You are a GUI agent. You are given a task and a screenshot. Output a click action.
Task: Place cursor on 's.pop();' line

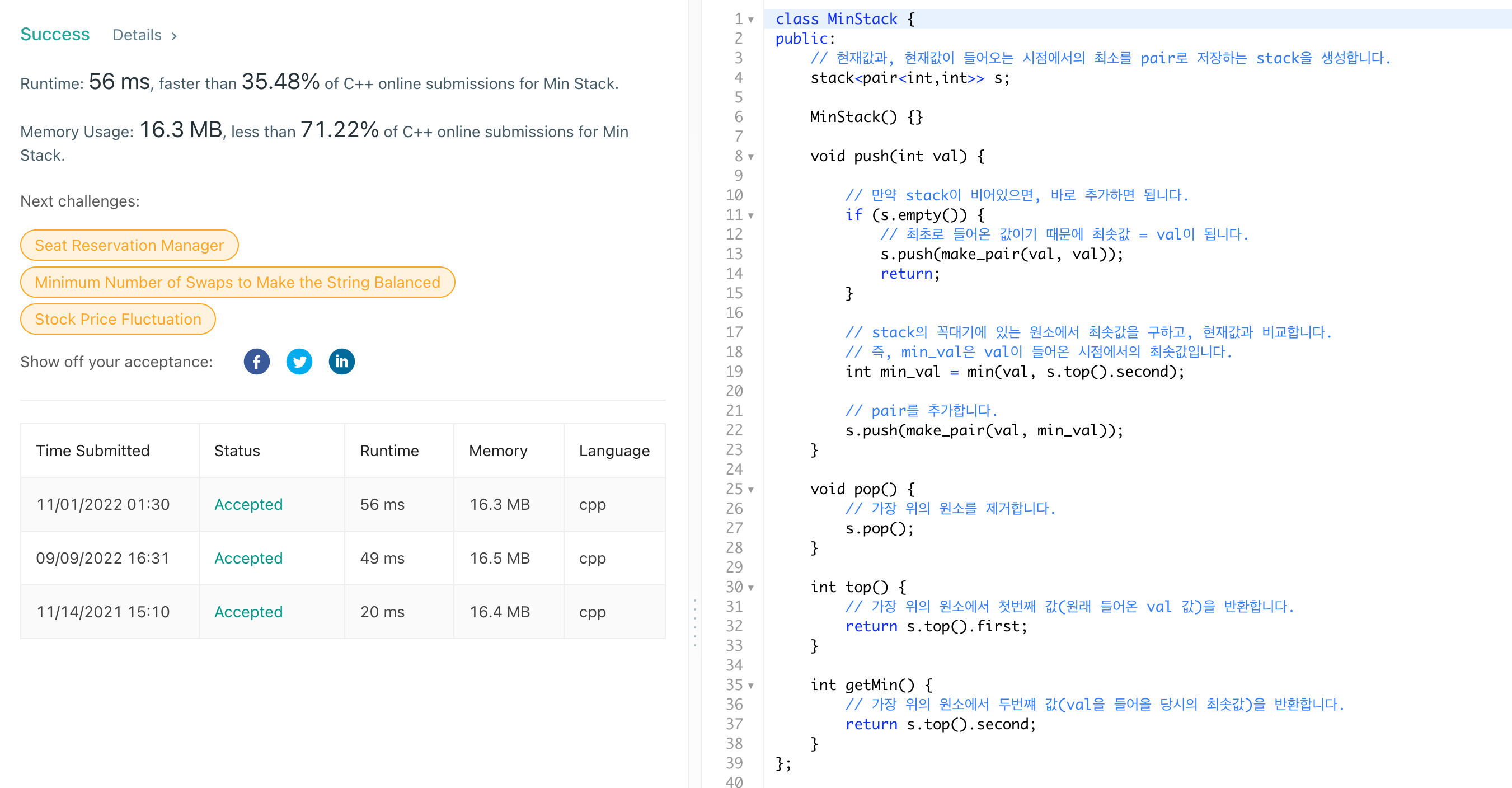(879, 528)
